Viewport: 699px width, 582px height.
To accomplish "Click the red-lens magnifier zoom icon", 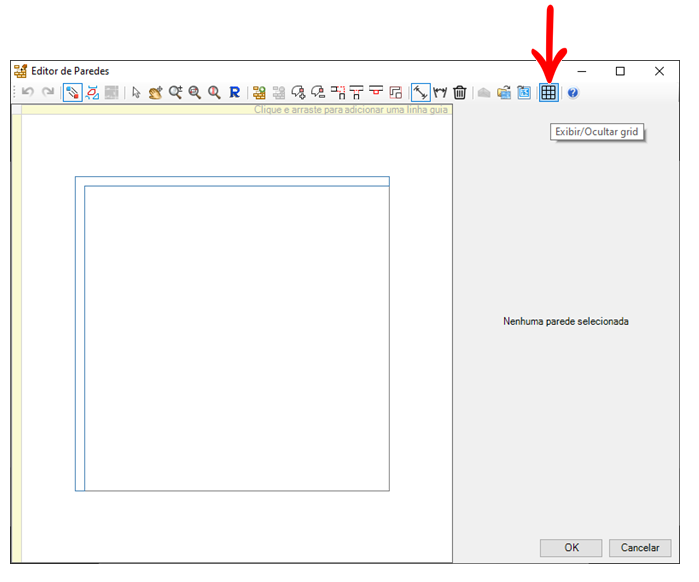I will click(214, 93).
